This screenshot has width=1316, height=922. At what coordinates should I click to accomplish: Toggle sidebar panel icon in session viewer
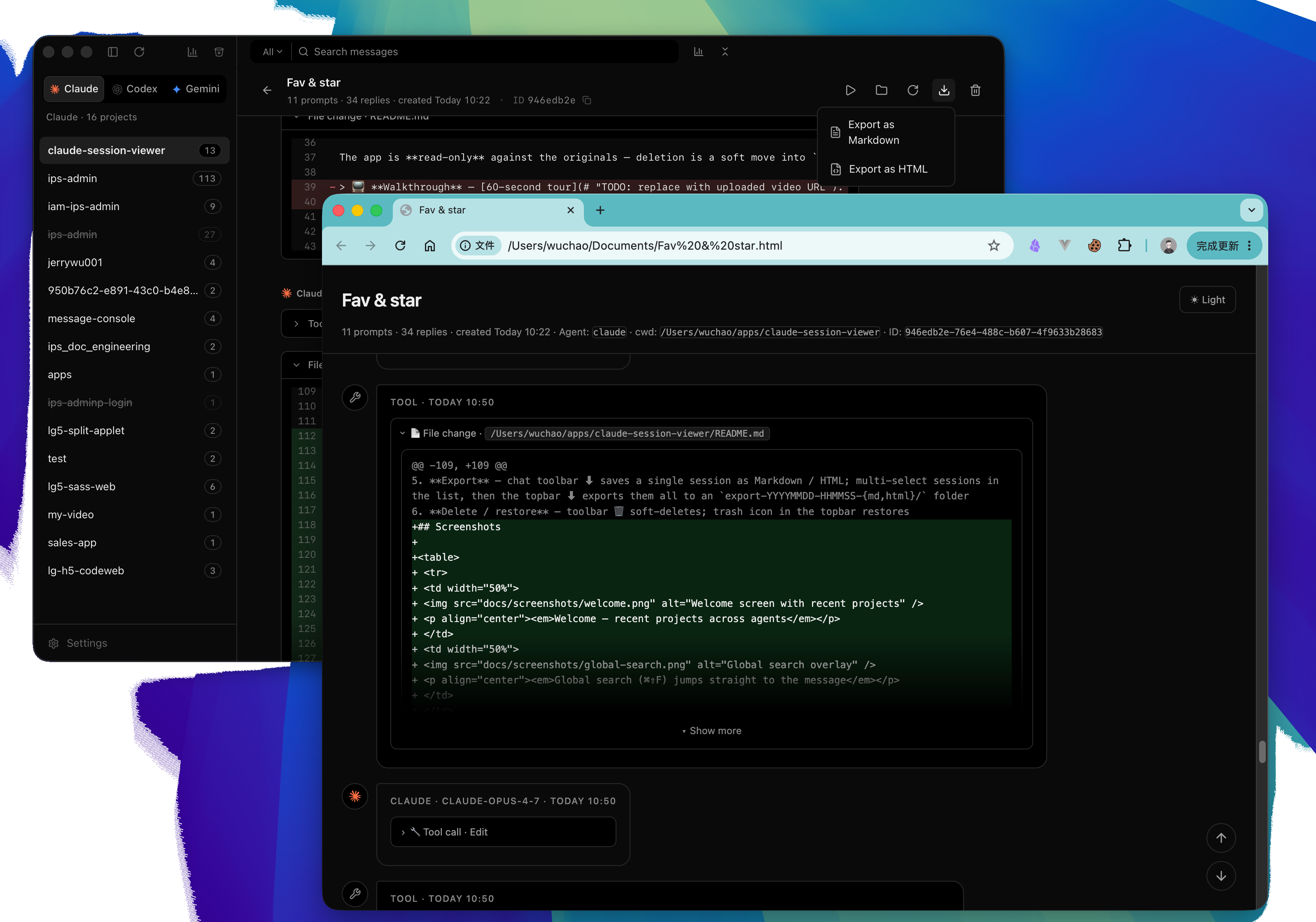click(x=113, y=51)
